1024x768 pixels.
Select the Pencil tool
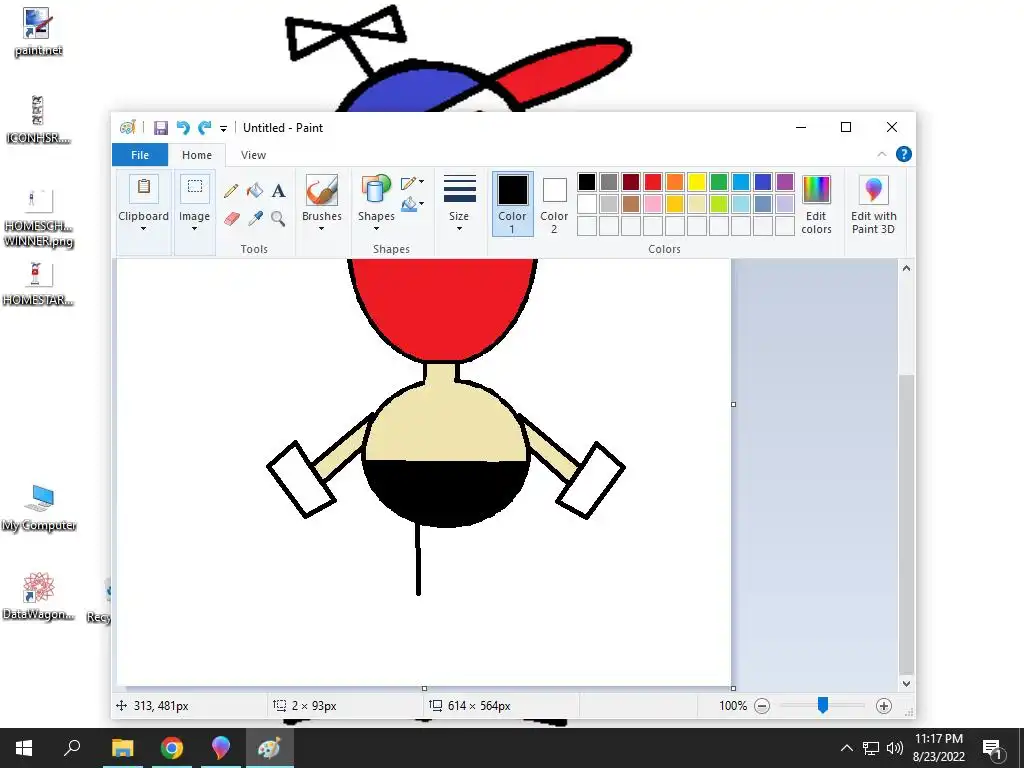click(231, 191)
